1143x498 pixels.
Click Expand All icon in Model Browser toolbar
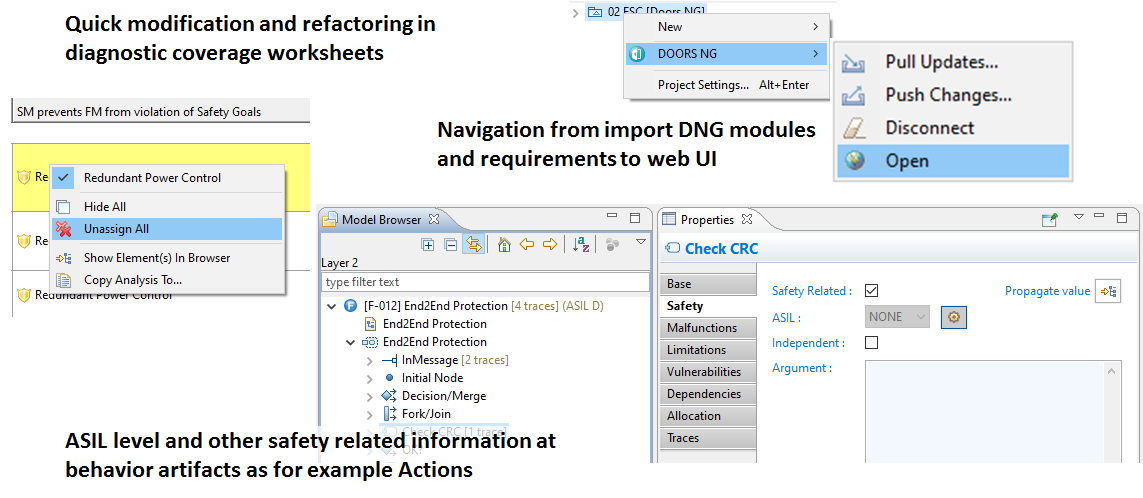click(x=428, y=244)
